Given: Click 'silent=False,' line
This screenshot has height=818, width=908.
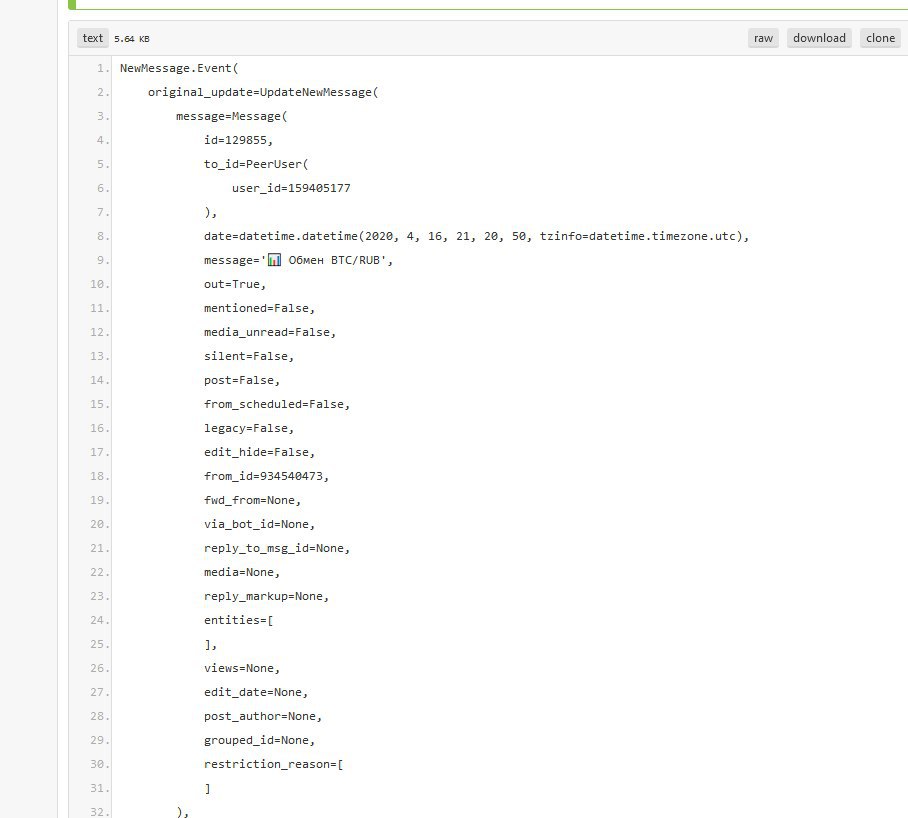Looking at the screenshot, I should tap(249, 356).
